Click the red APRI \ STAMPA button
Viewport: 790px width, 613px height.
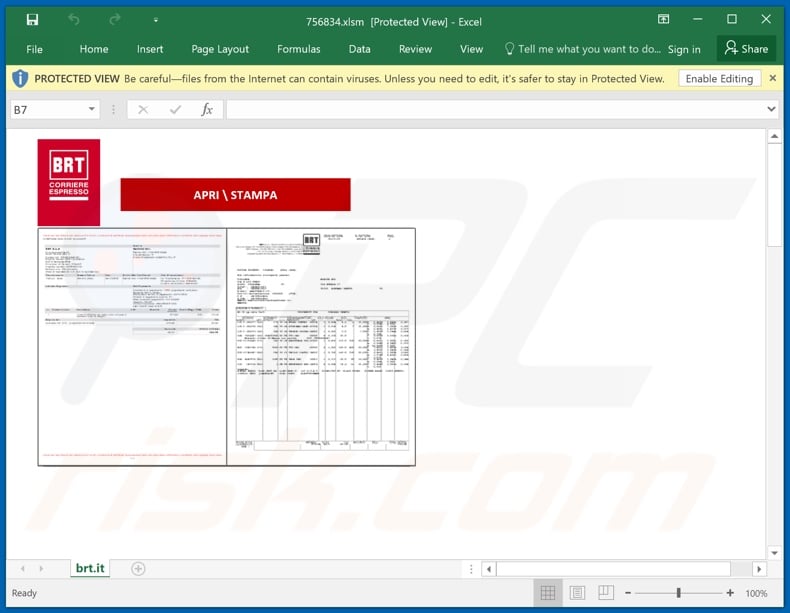pyautogui.click(x=235, y=195)
